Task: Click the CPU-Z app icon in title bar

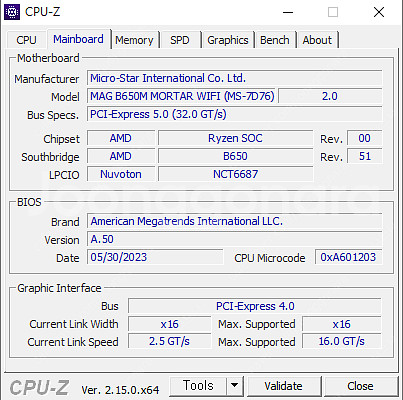Action: [12, 12]
